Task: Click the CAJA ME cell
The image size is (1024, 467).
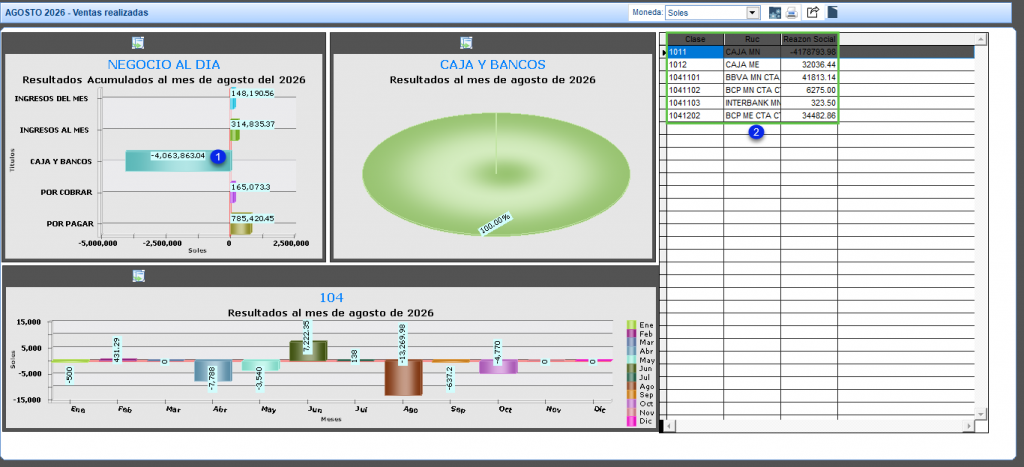Action: tap(752, 65)
